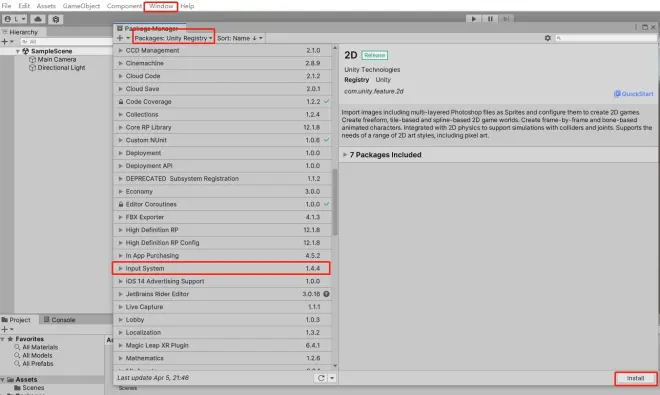The height and width of the screenshot is (395, 660).
Task: Click the cloud services icon
Action: [x=37, y=19]
